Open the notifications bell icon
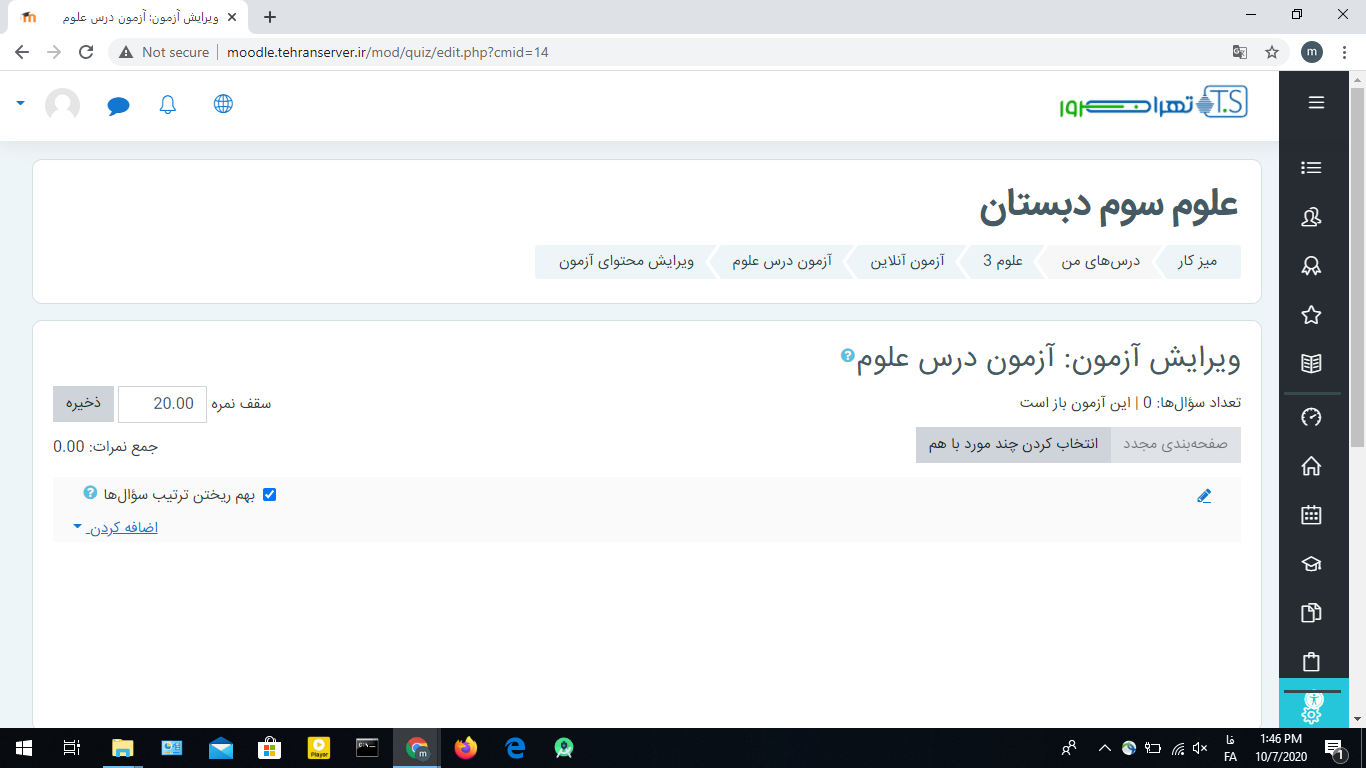 (168, 105)
